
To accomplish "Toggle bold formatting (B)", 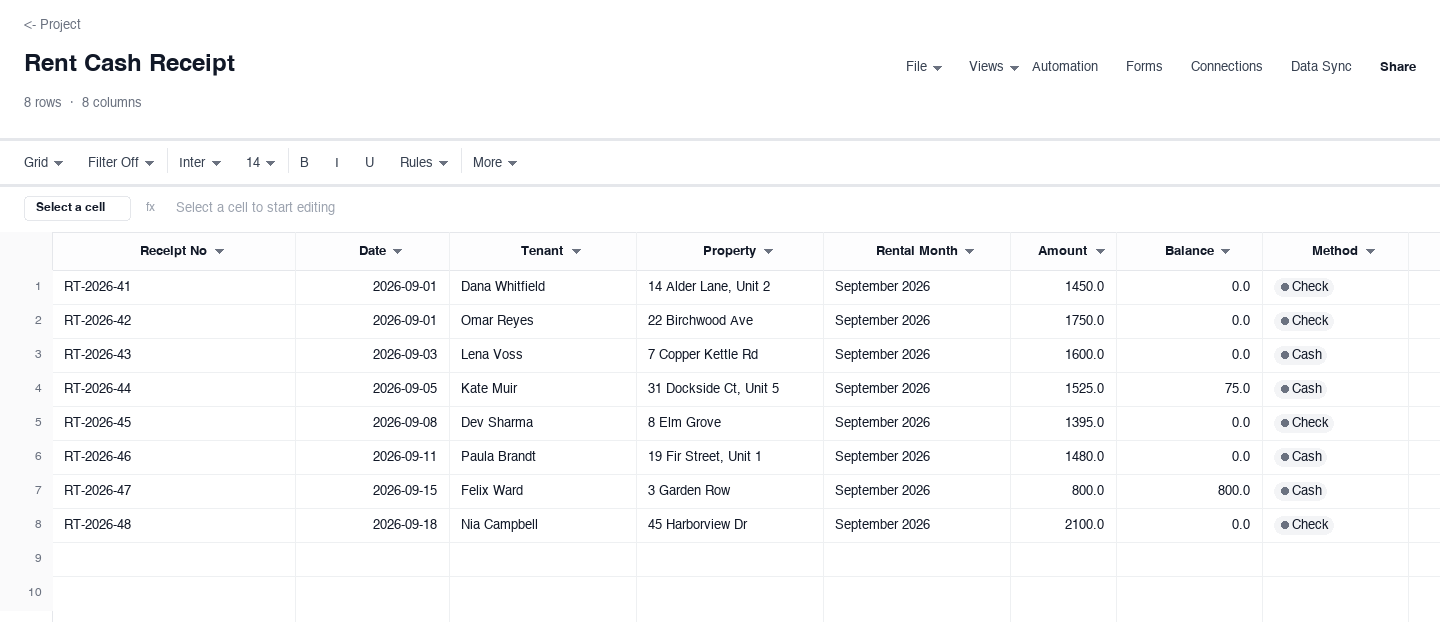I will 304,163.
